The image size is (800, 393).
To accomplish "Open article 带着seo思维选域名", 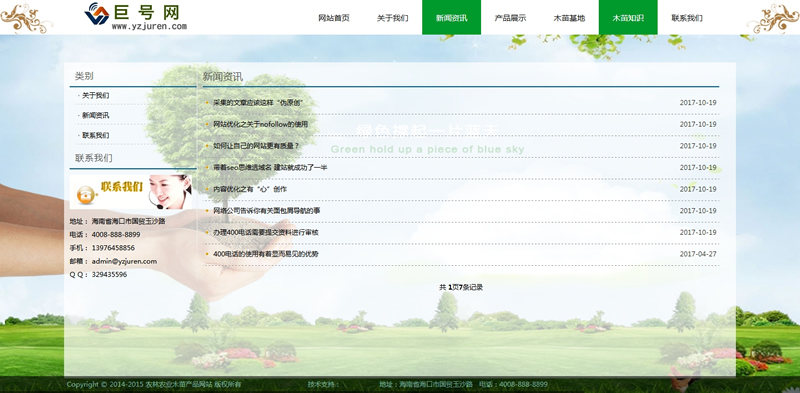I will 270,167.
